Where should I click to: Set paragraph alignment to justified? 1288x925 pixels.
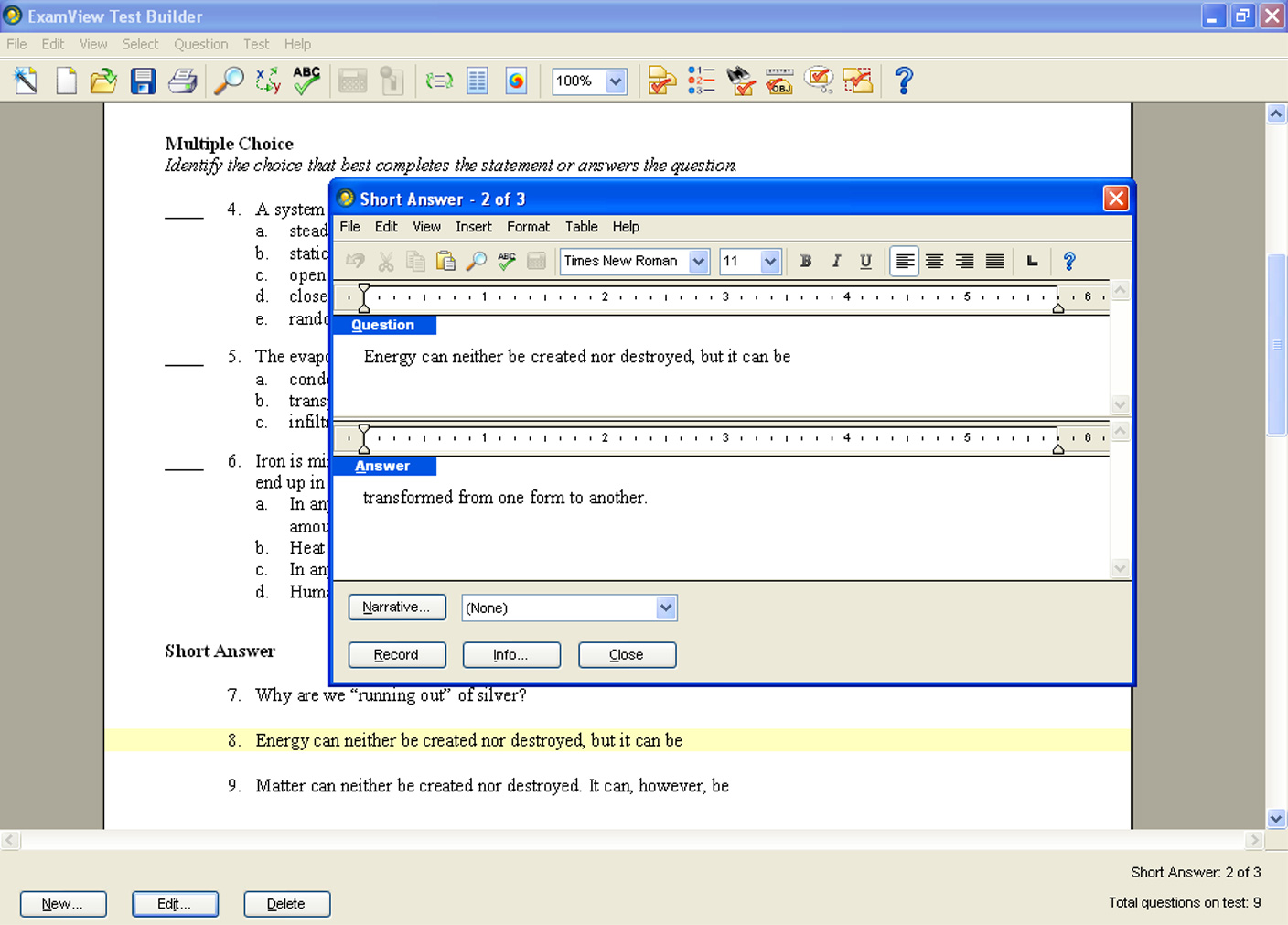[994, 262]
